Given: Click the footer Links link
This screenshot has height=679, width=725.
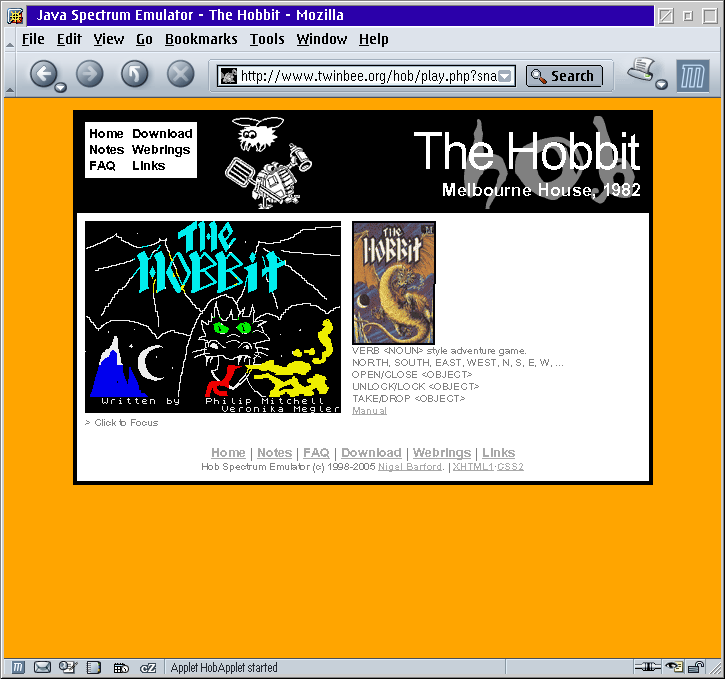Looking at the screenshot, I should pyautogui.click(x=498, y=453).
